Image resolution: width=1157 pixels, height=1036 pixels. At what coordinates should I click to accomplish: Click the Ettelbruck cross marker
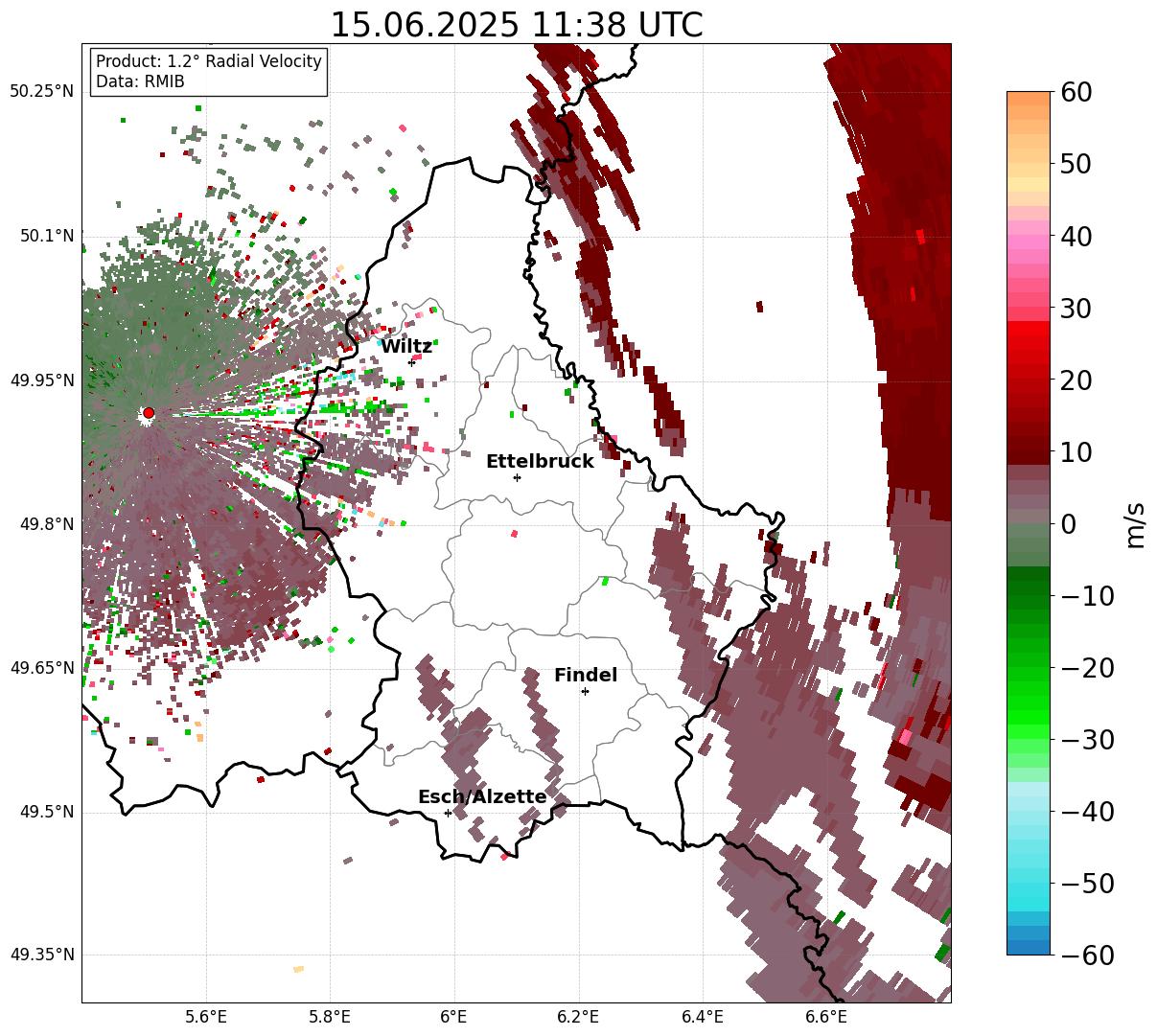518,477
